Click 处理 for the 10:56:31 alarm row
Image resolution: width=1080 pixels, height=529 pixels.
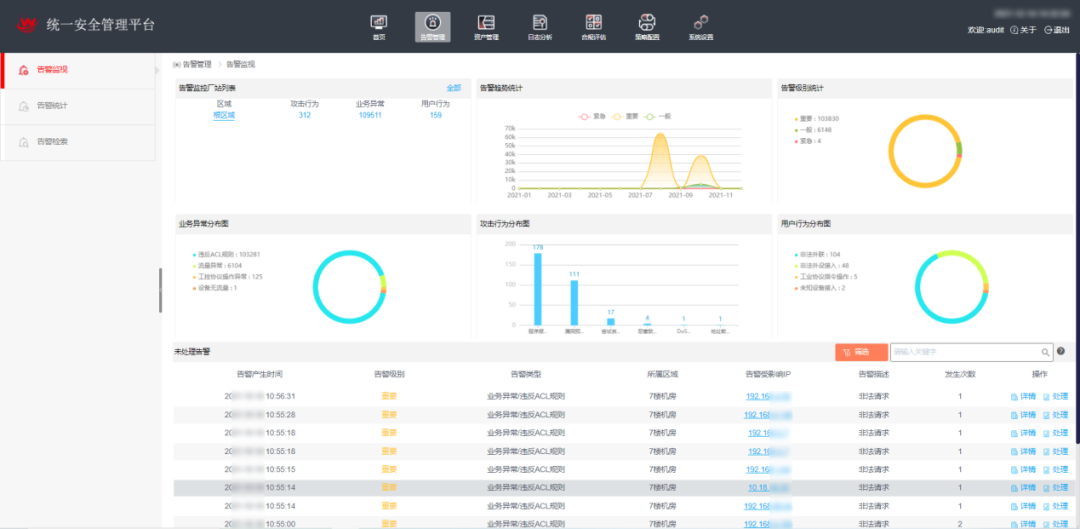[x=1056, y=397]
